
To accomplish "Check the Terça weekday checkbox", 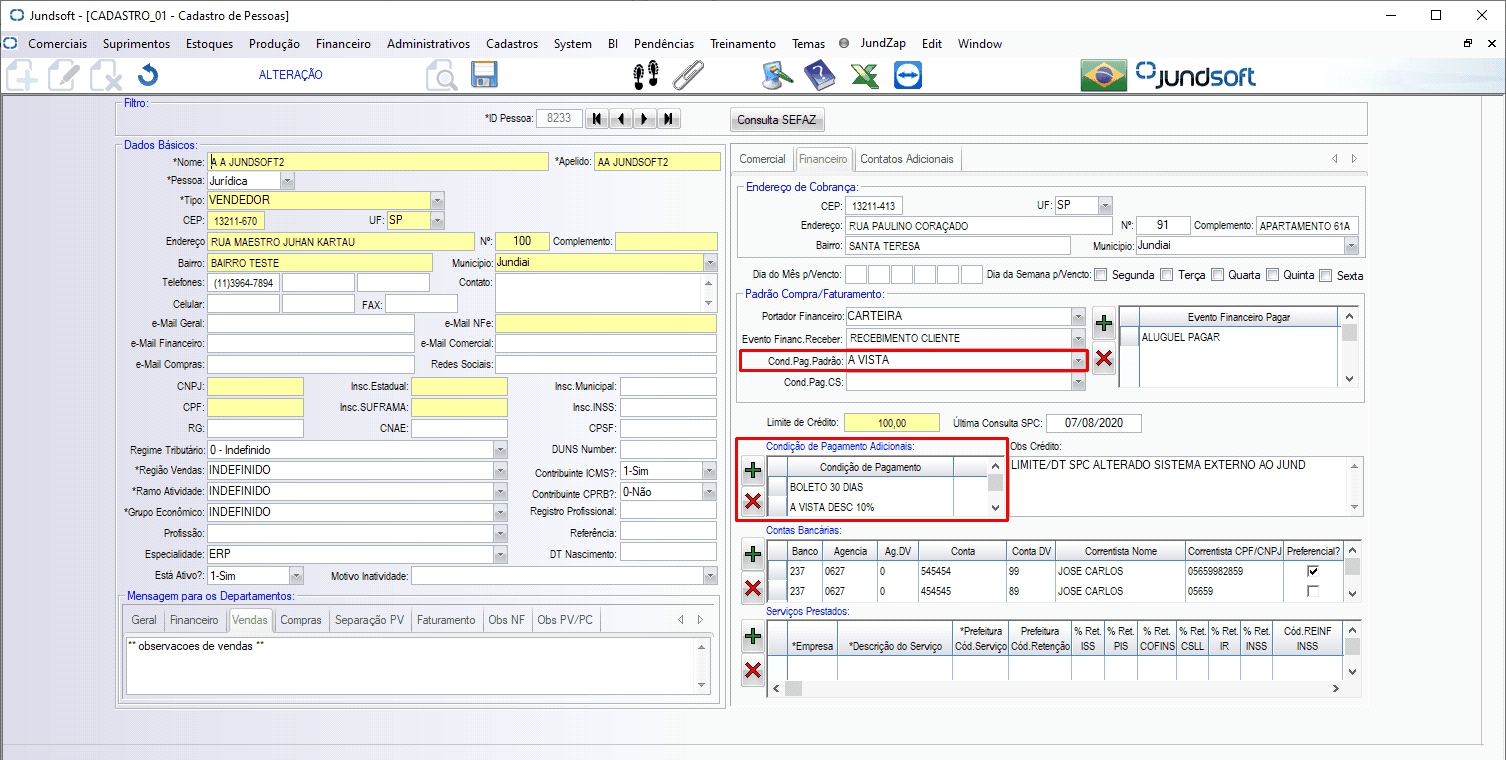I will 1165,275.
